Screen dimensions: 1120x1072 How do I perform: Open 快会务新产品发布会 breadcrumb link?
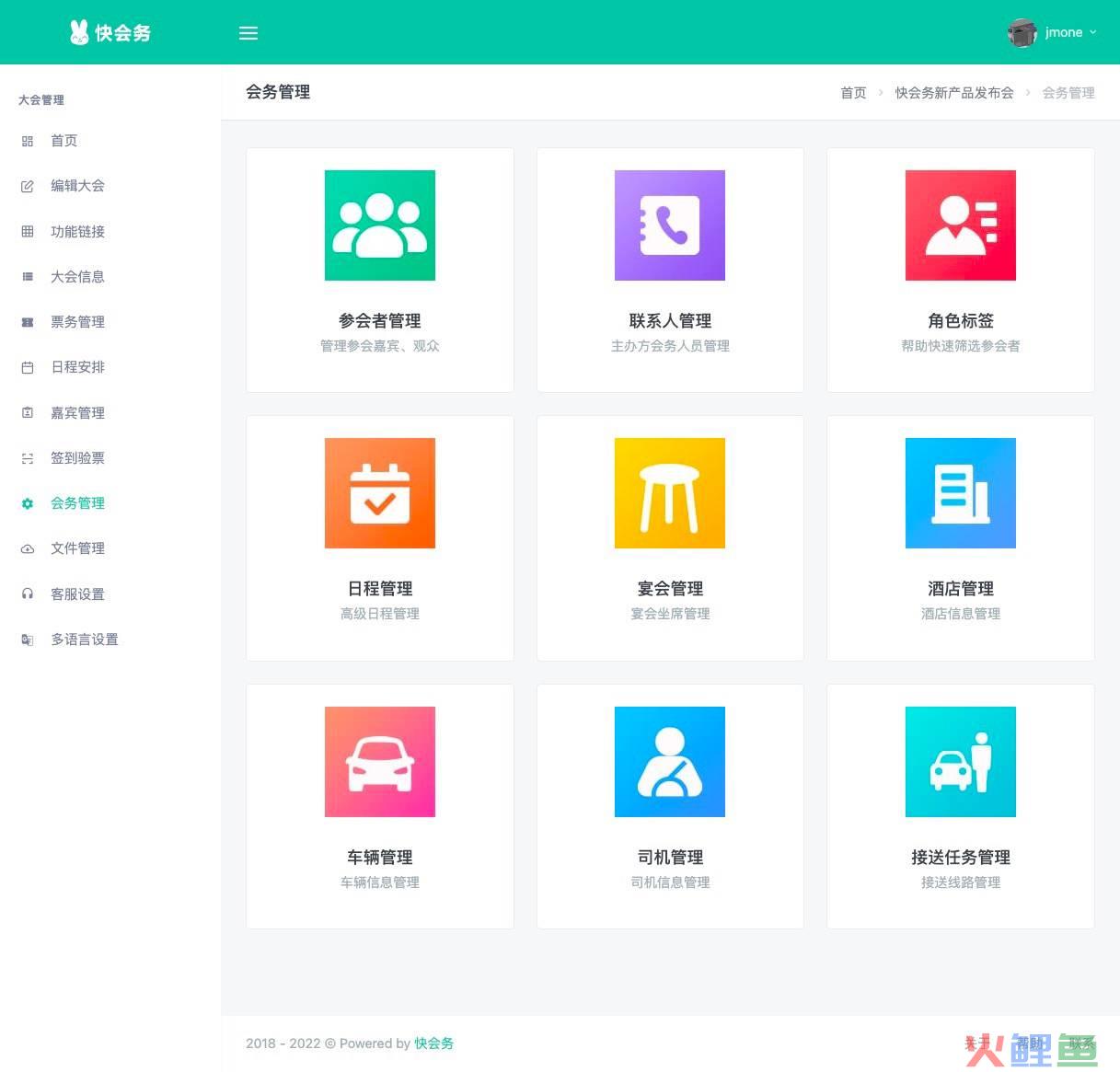coord(954,93)
